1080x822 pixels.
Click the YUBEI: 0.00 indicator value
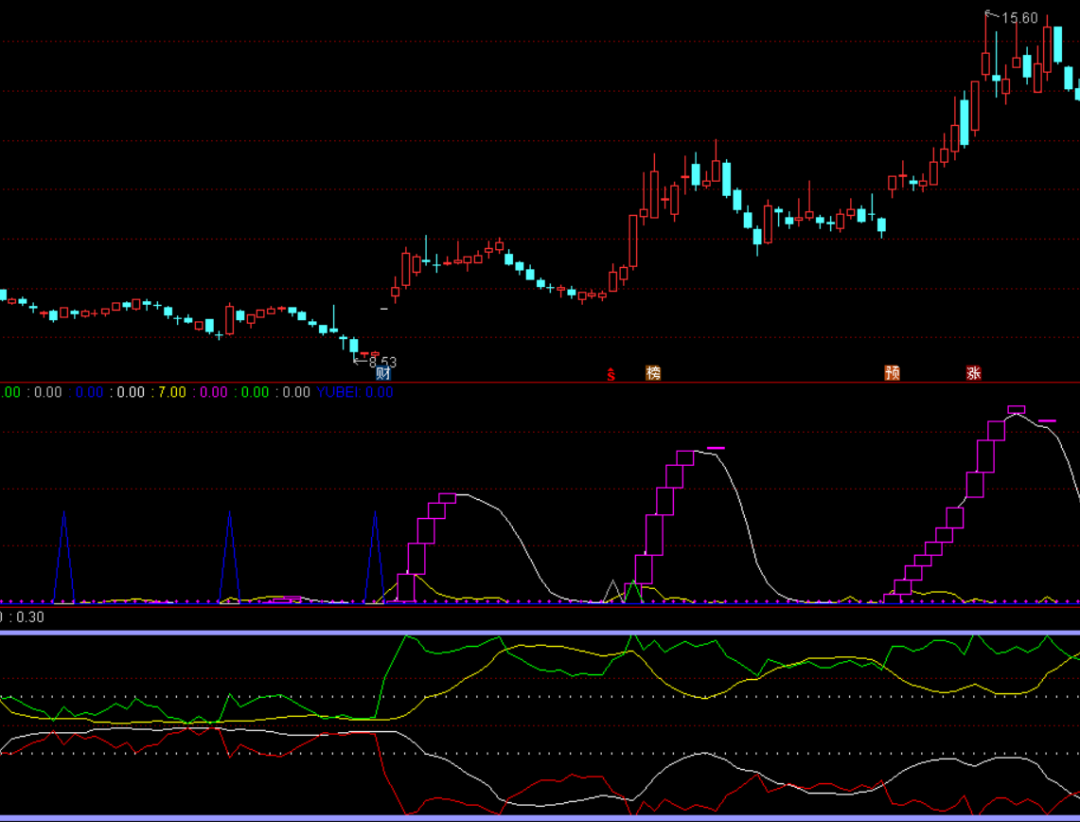355,393
